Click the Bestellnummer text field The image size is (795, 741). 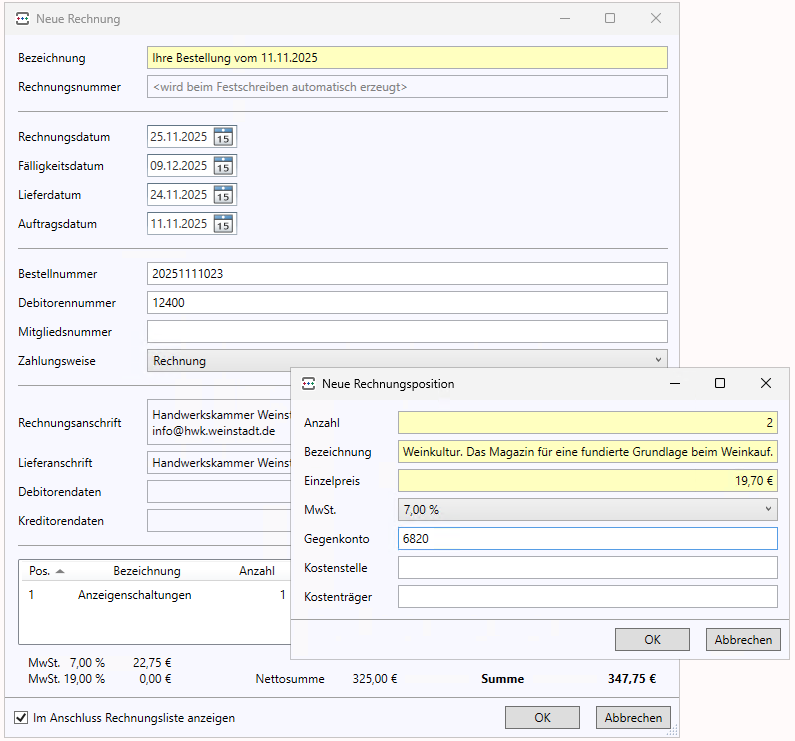(406, 273)
